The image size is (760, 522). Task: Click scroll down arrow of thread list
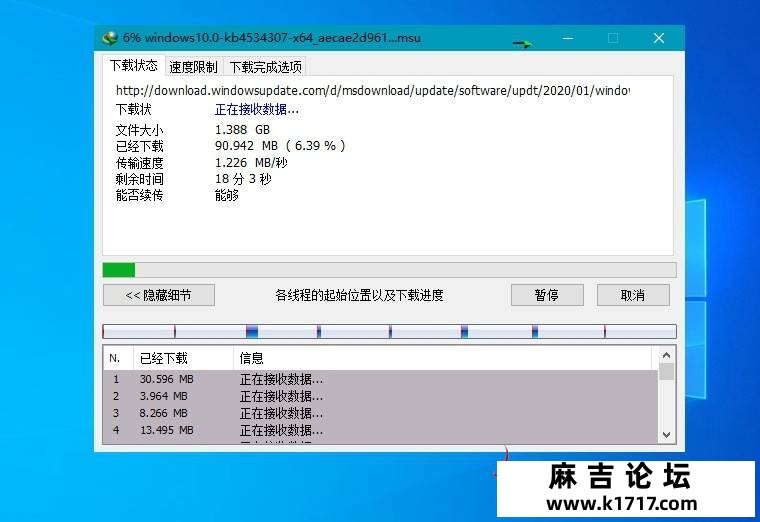click(666, 435)
